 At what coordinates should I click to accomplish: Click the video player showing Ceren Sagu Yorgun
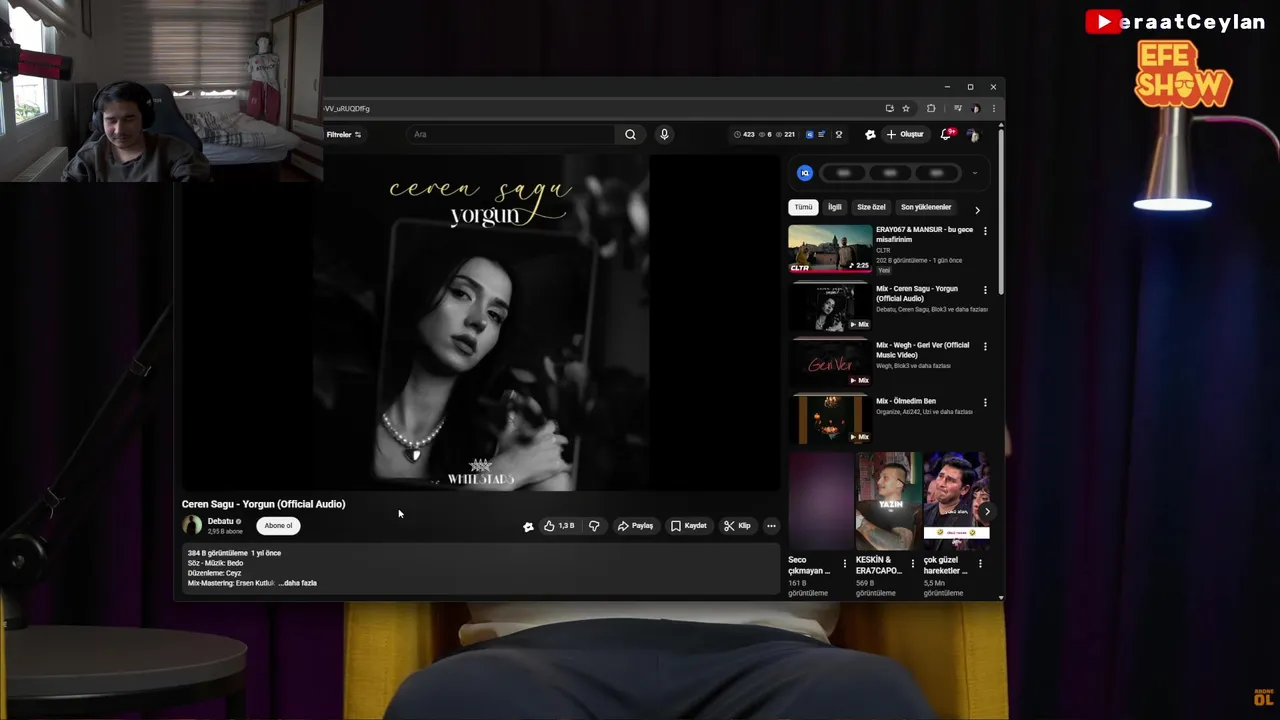pyautogui.click(x=481, y=322)
